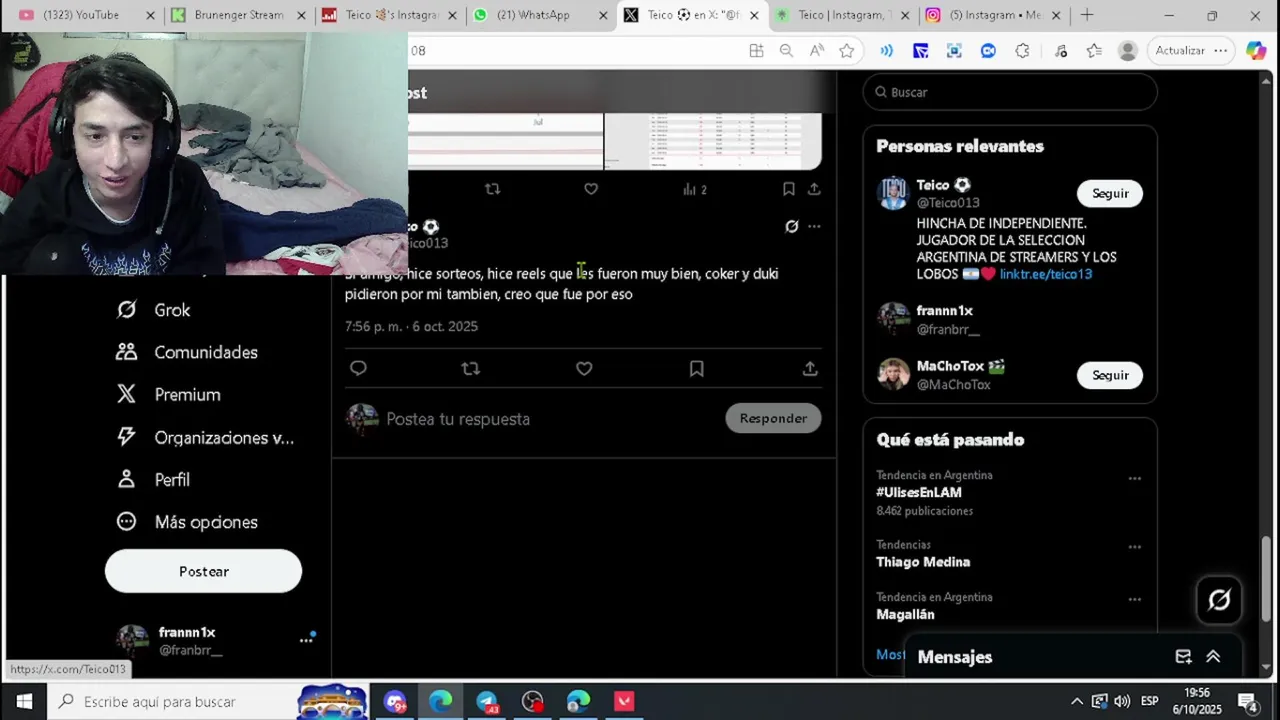This screenshot has width=1280, height=720.
Task: Bookmark the main post
Action: click(697, 368)
